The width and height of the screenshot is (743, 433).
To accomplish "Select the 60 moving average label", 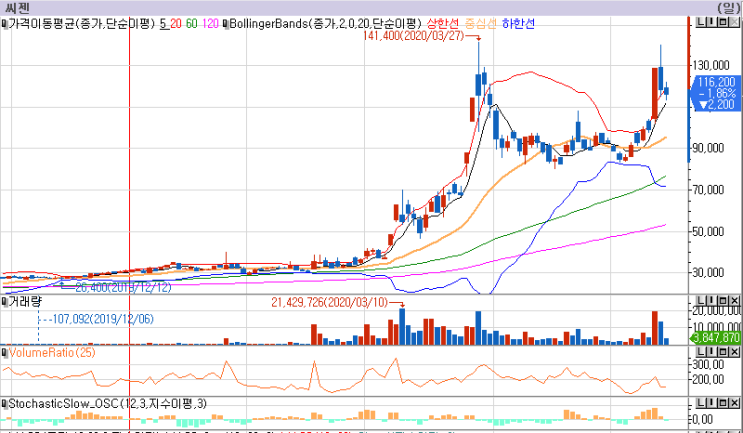I will (x=191, y=24).
